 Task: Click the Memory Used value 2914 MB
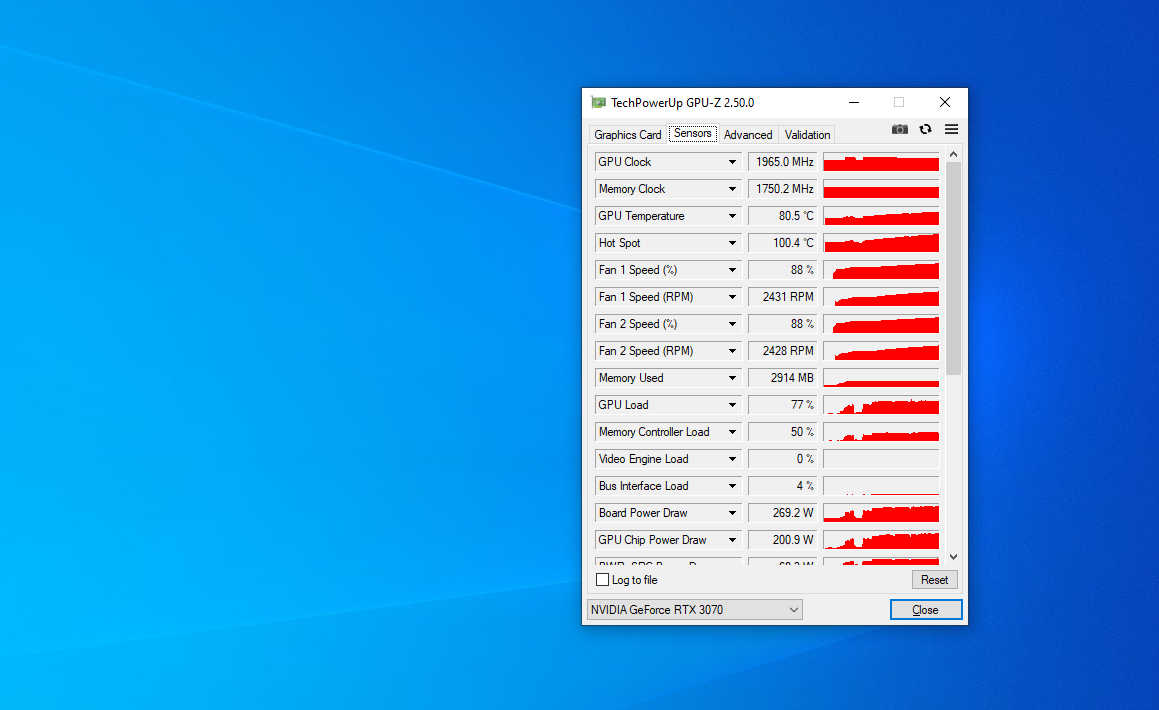[x=783, y=378]
